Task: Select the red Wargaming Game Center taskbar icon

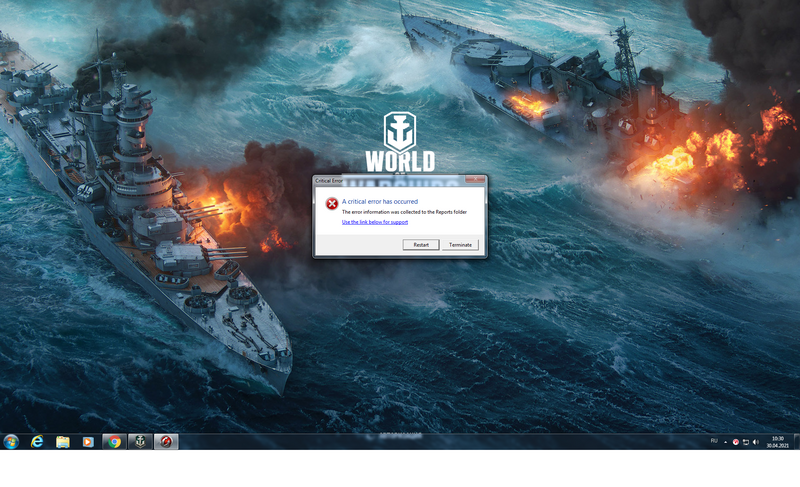Action: pyautogui.click(x=166, y=442)
